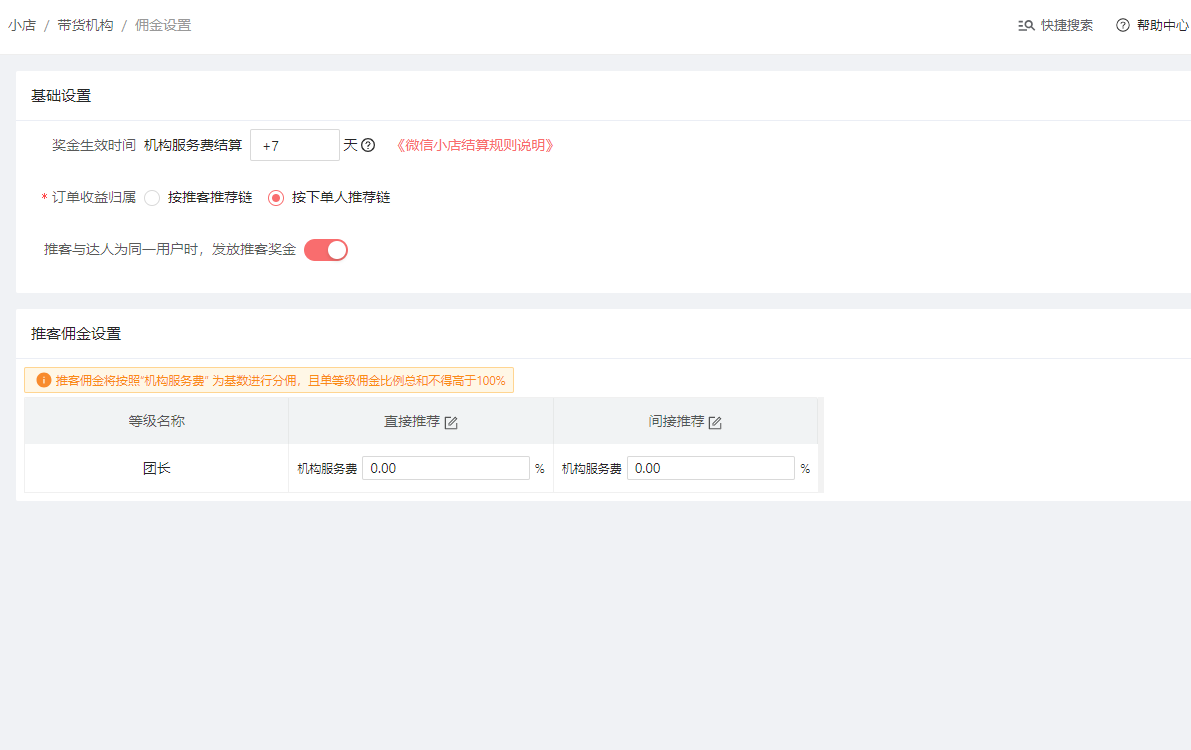Screen dimensions: 1191x750
Task: Click the help tooltip icon after 天
Action: pyautogui.click(x=368, y=145)
